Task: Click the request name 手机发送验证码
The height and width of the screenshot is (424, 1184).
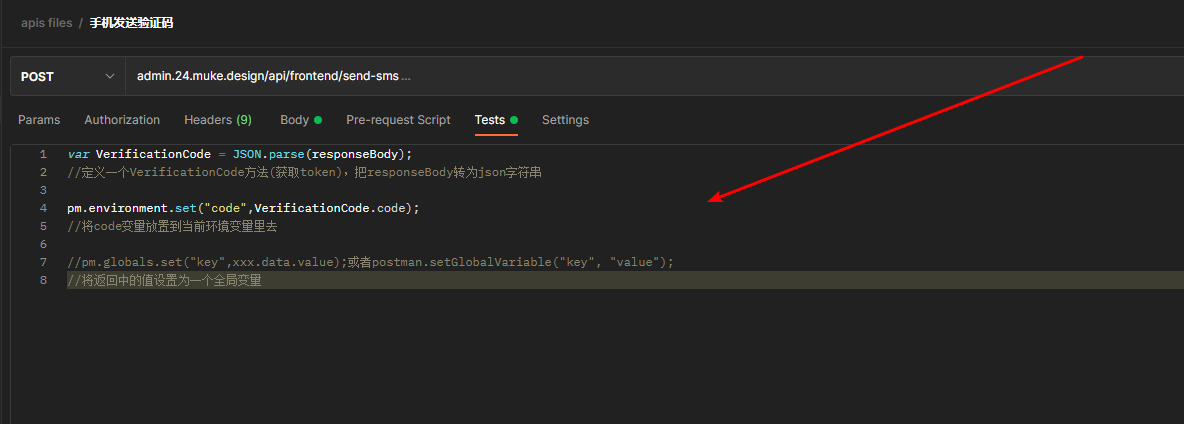Action: 131,23
